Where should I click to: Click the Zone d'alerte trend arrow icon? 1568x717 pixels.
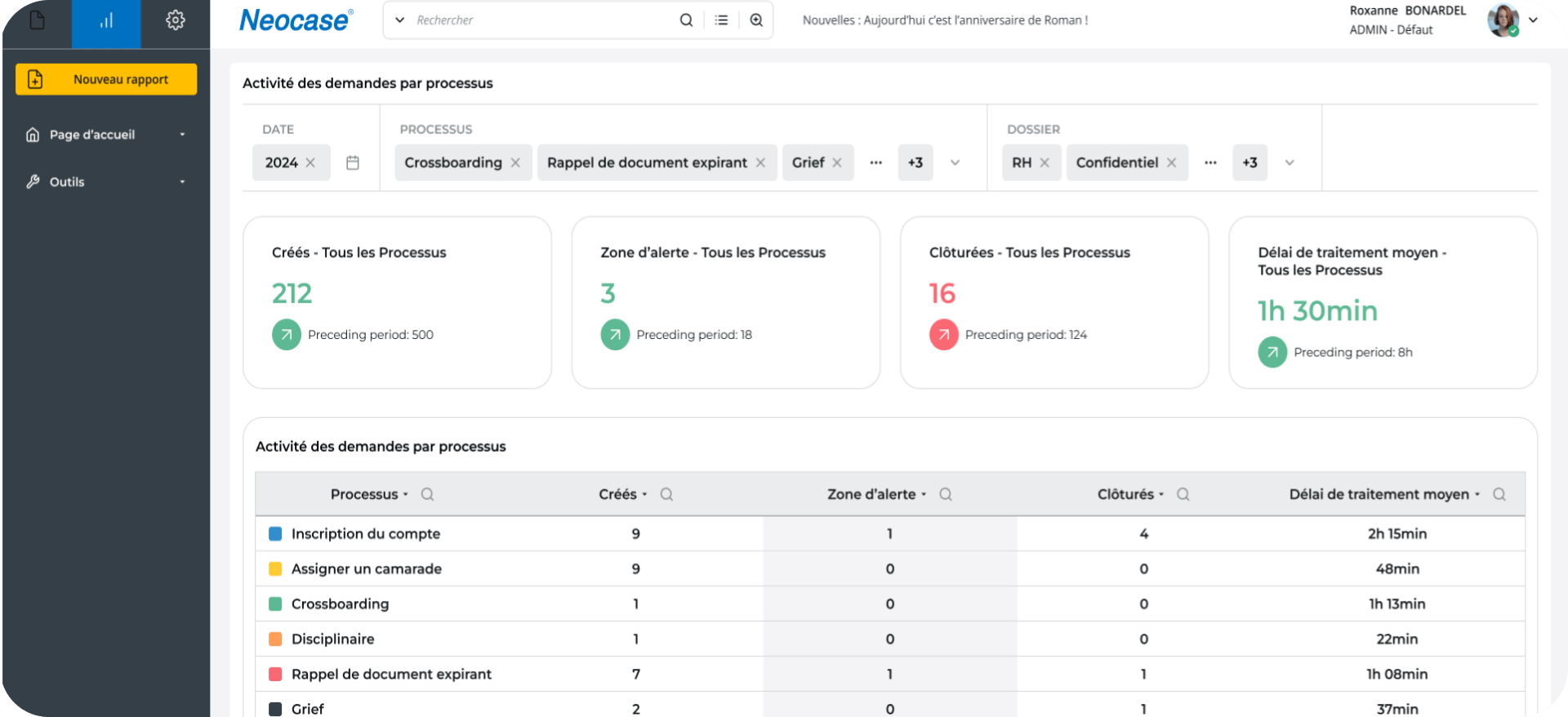pos(615,335)
